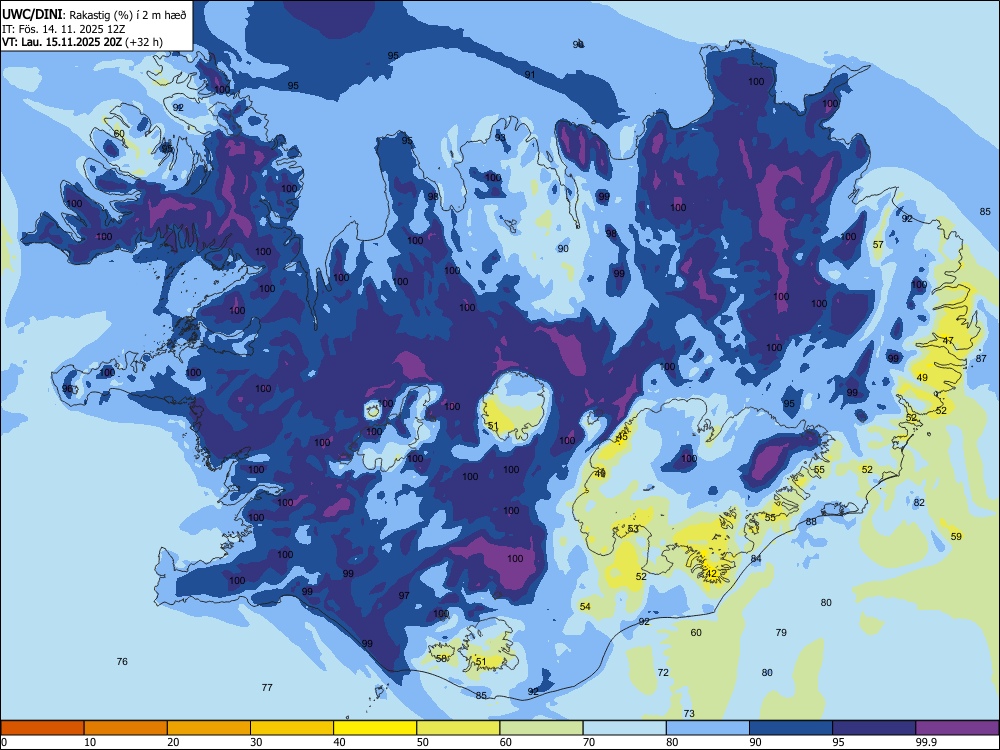Click the 'IT: Fös. 14. 11. 2025 12Z' line

tap(64, 29)
